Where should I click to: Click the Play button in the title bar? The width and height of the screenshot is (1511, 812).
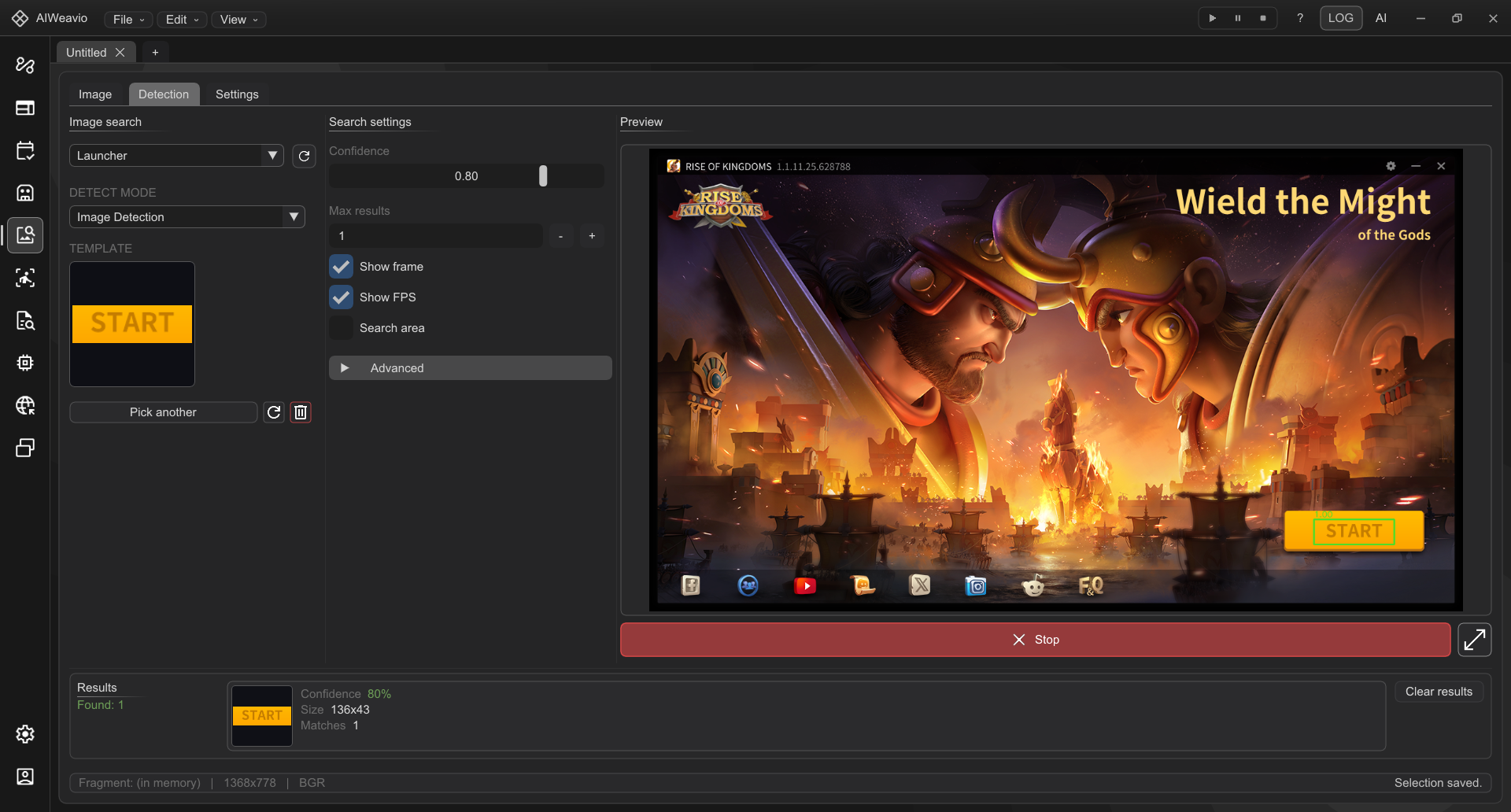1213,18
